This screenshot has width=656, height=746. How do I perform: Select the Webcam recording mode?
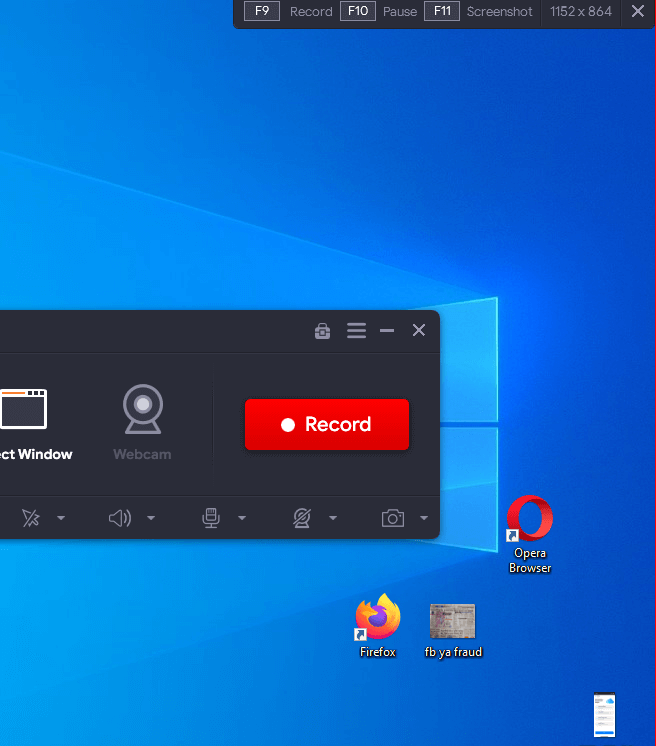(142, 421)
